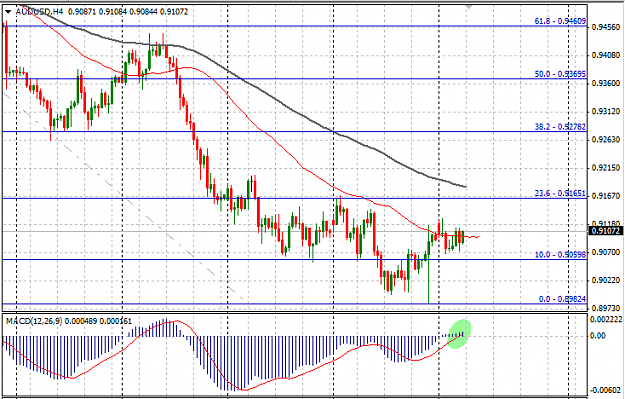Click the MACD scale value -0.00602
The image size is (625, 399).
pyautogui.click(x=606, y=390)
